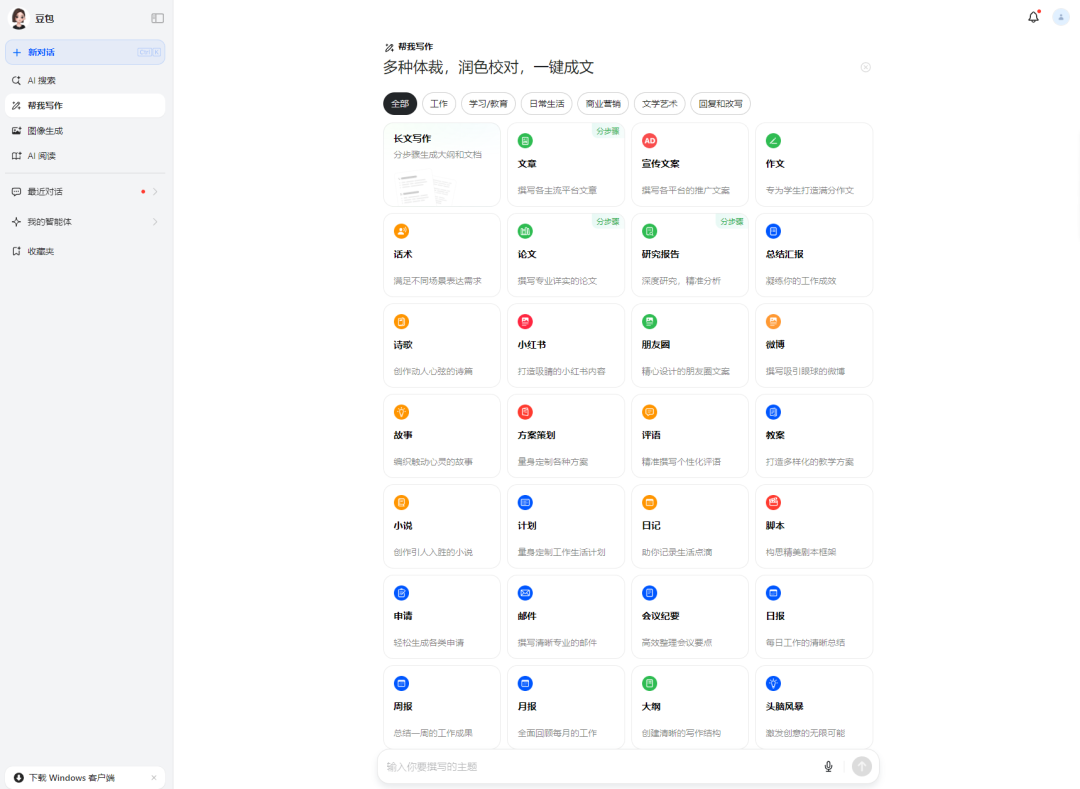Close the 下载 Windows 客户端 banner
The width and height of the screenshot is (1080, 789).
tap(155, 777)
